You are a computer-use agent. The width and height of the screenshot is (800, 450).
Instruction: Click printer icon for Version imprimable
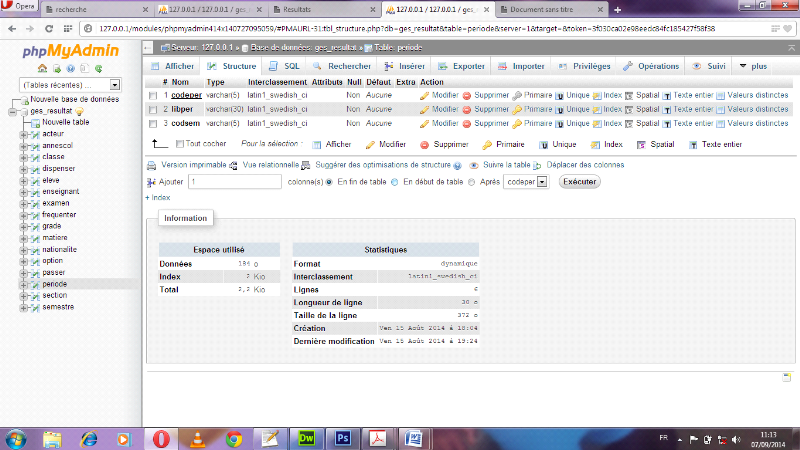152,165
